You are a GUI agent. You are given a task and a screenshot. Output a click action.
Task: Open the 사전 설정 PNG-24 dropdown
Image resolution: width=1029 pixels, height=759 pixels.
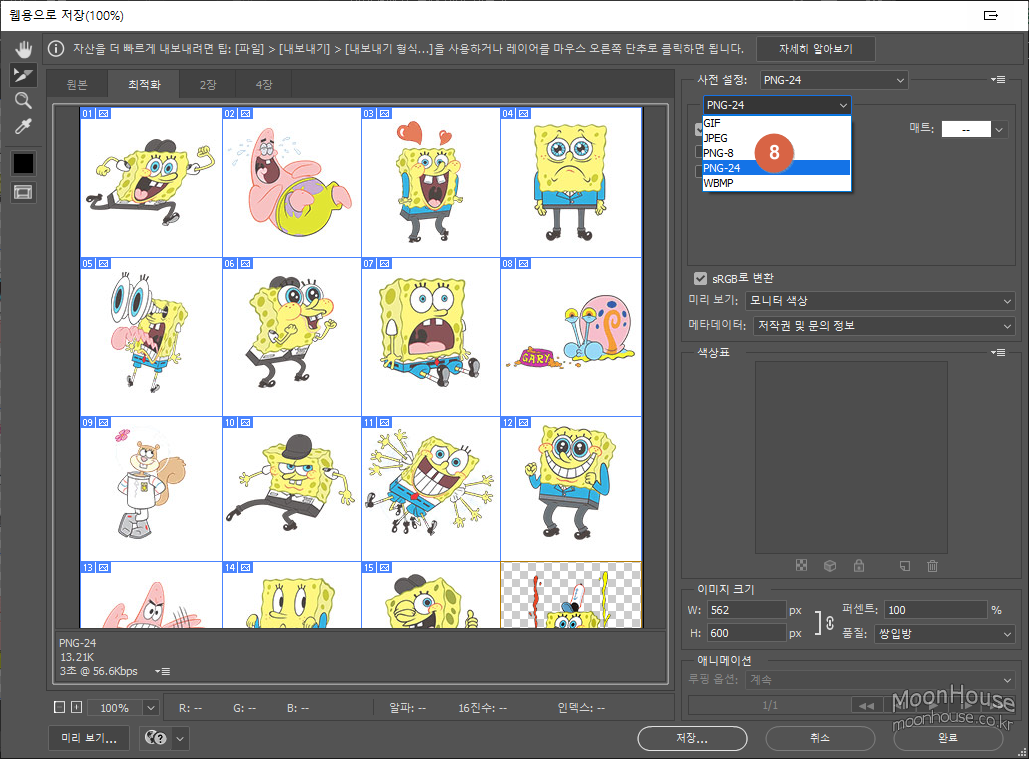click(x=833, y=80)
